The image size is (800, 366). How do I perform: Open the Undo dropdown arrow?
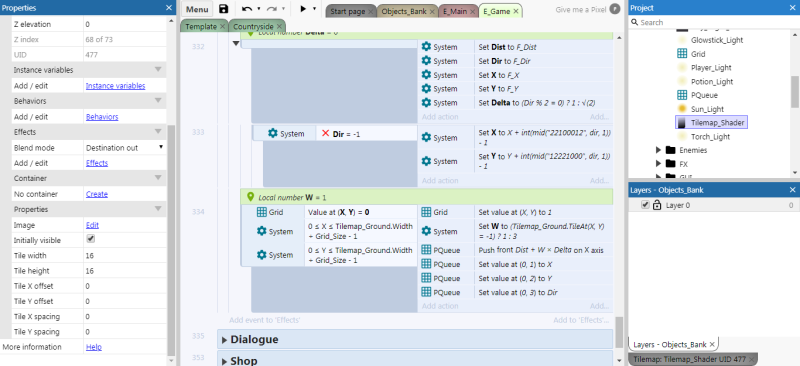tap(259, 9)
